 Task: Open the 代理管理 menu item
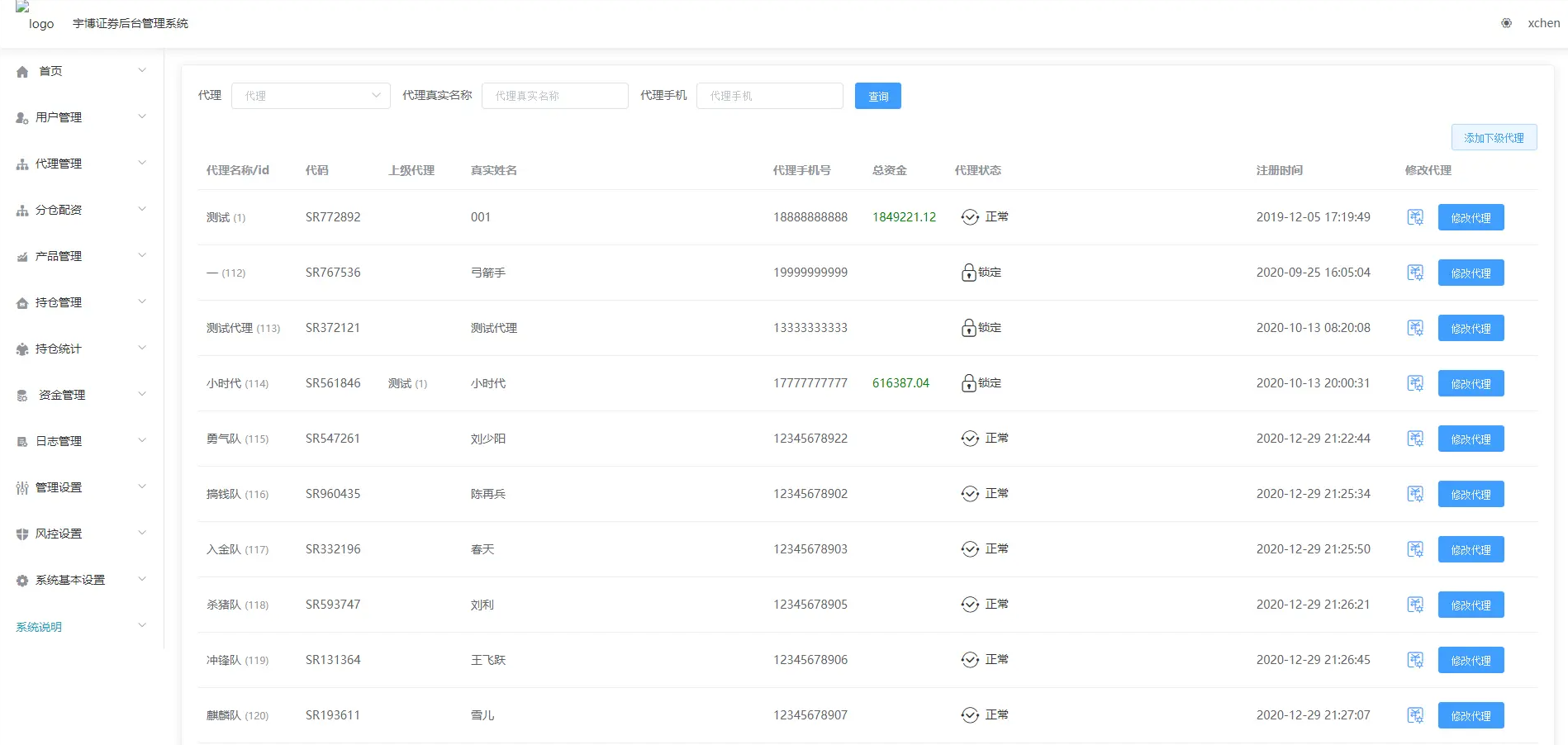pyautogui.click(x=59, y=164)
